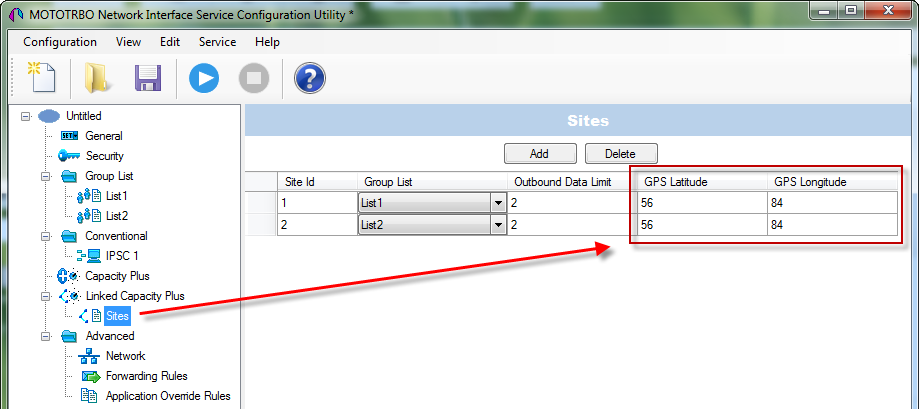Screen dimensions: 919x409
Task: Select List2 under Group List
Action: point(117,216)
